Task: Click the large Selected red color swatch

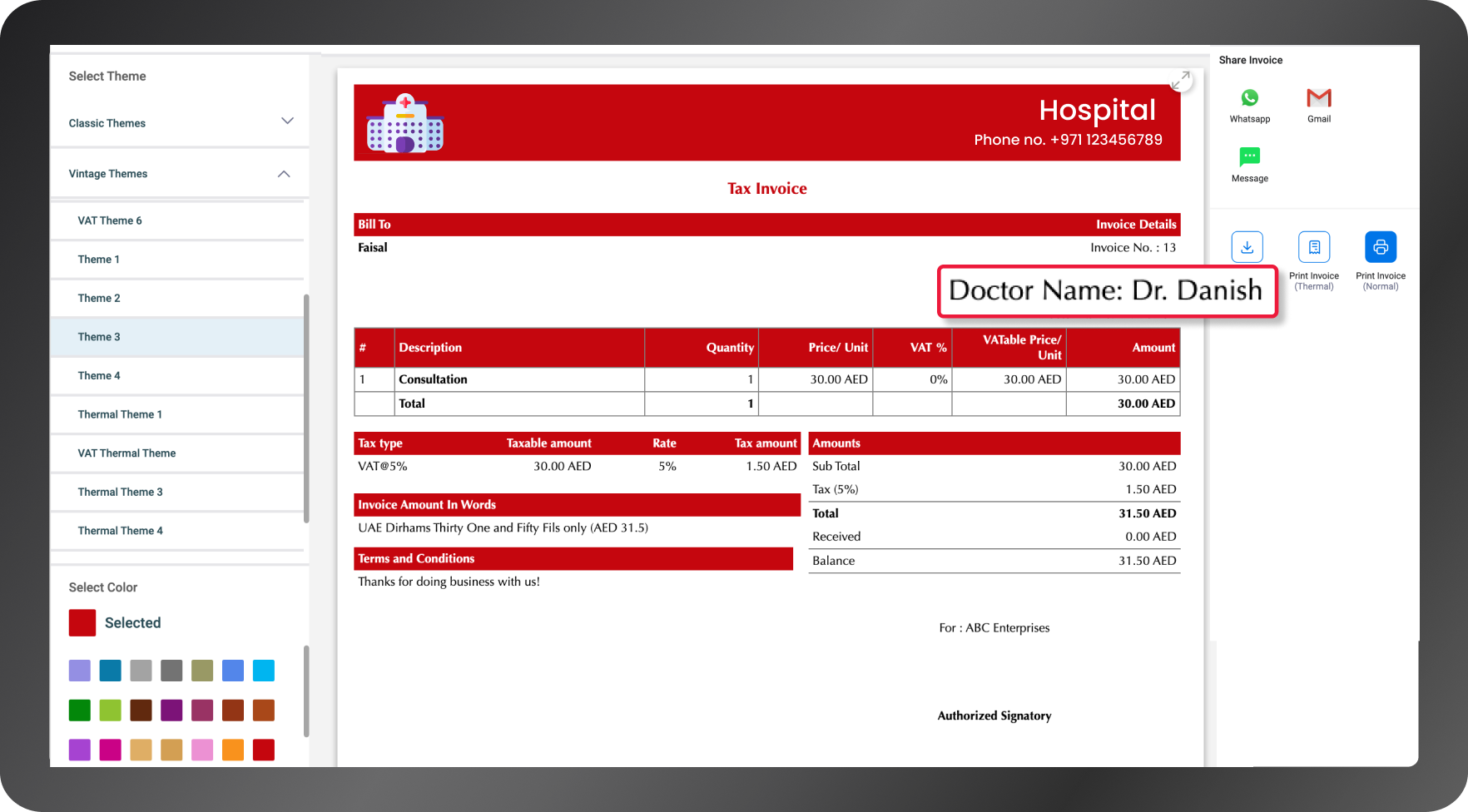Action: (x=82, y=623)
